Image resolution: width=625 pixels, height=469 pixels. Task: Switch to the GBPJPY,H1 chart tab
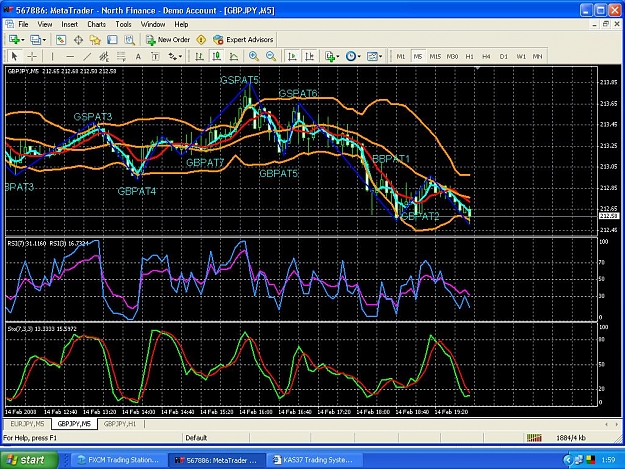coord(120,424)
